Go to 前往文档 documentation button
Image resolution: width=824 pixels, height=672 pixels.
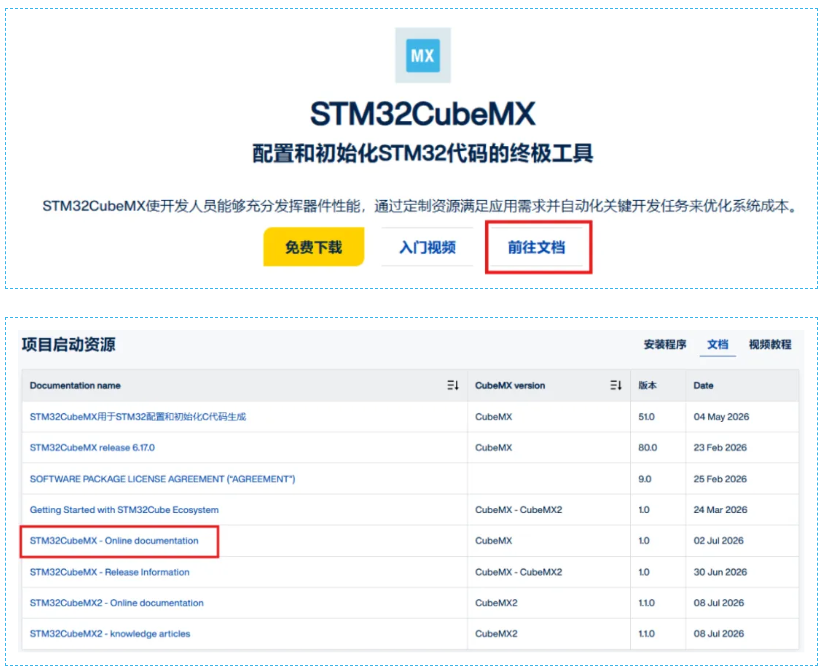point(537,246)
